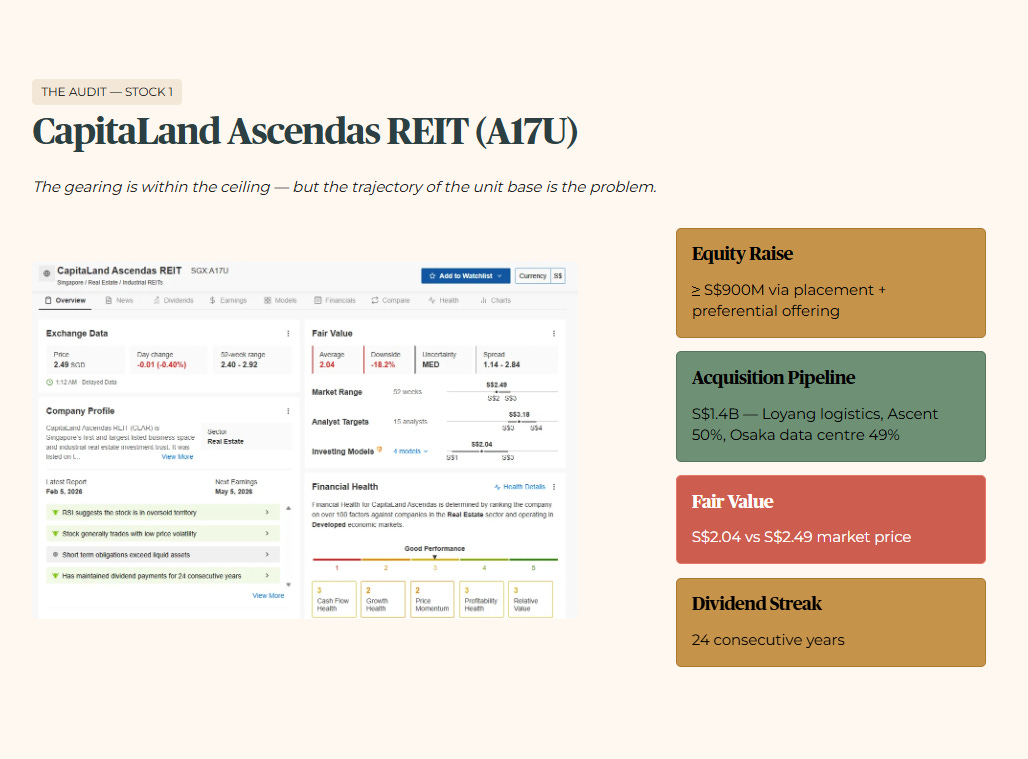
Task: Click the Add to Watchlist button
Action: [465, 276]
